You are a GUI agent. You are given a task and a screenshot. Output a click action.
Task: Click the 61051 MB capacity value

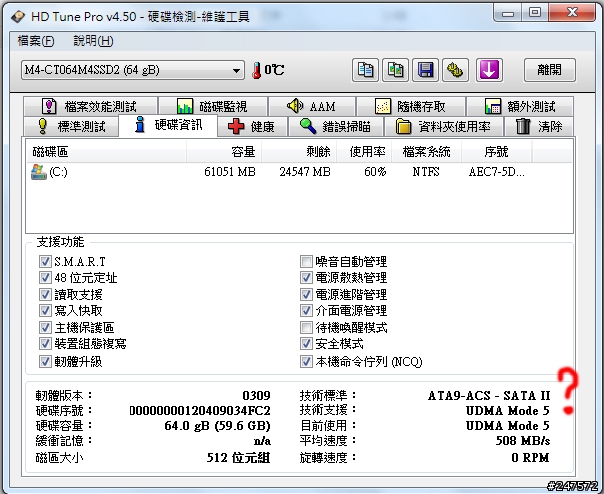coord(230,172)
